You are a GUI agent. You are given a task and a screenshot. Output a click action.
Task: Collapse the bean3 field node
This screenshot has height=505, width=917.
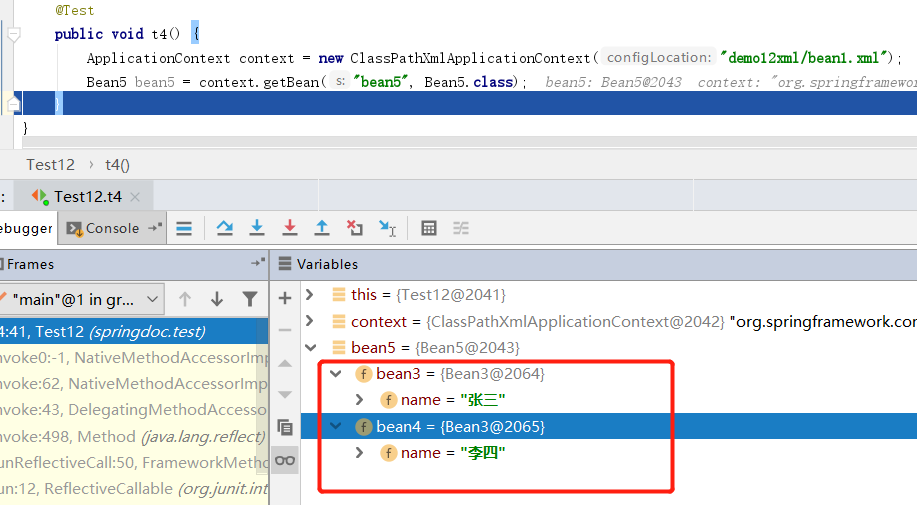point(336,373)
